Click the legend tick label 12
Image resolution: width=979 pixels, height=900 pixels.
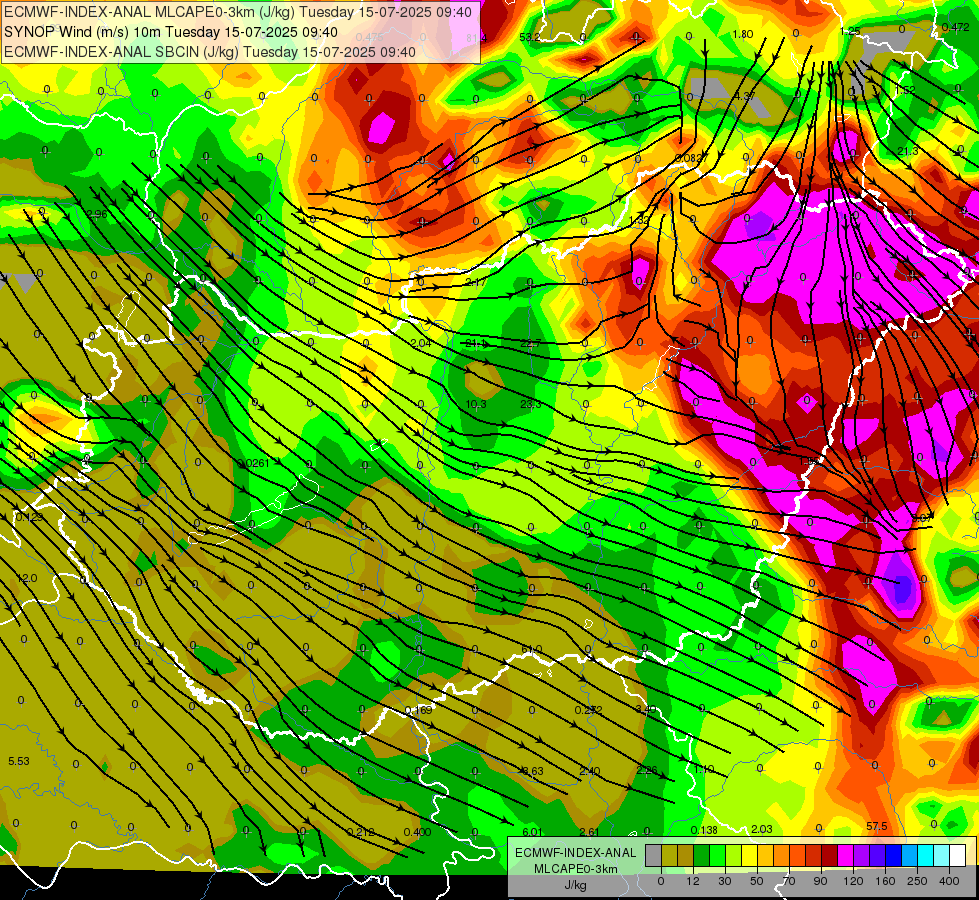pos(693,881)
